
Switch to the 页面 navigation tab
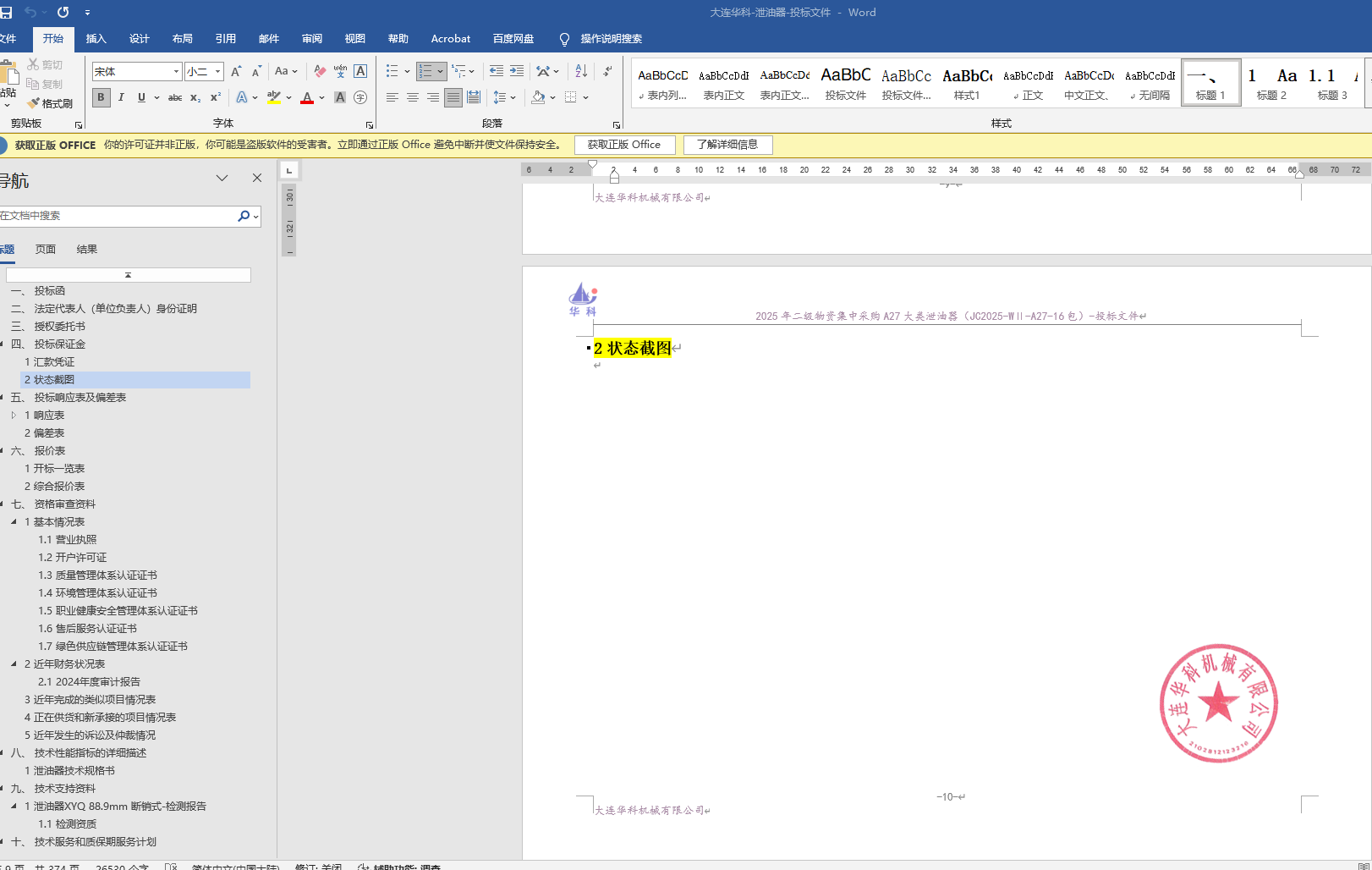(x=46, y=249)
